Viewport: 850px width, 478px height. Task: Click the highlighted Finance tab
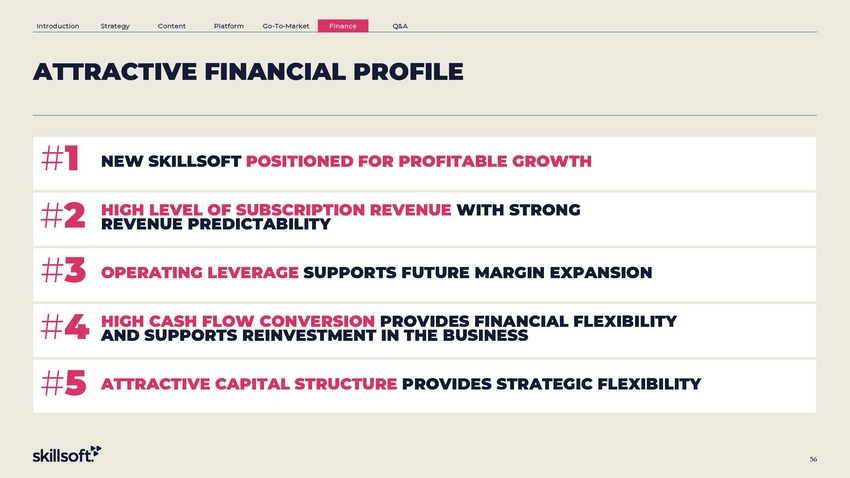pos(343,26)
